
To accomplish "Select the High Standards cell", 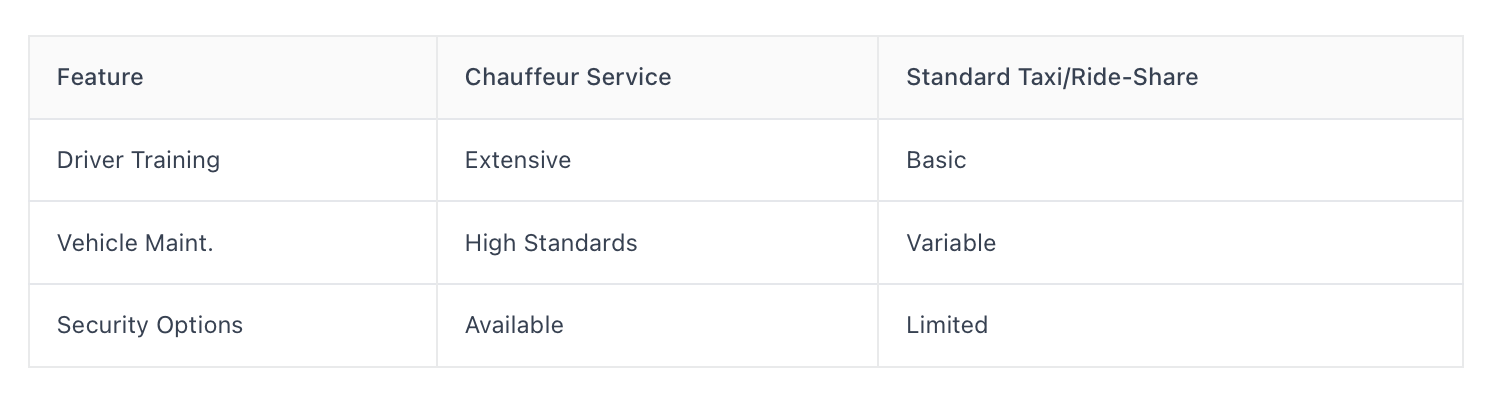I will point(551,243).
